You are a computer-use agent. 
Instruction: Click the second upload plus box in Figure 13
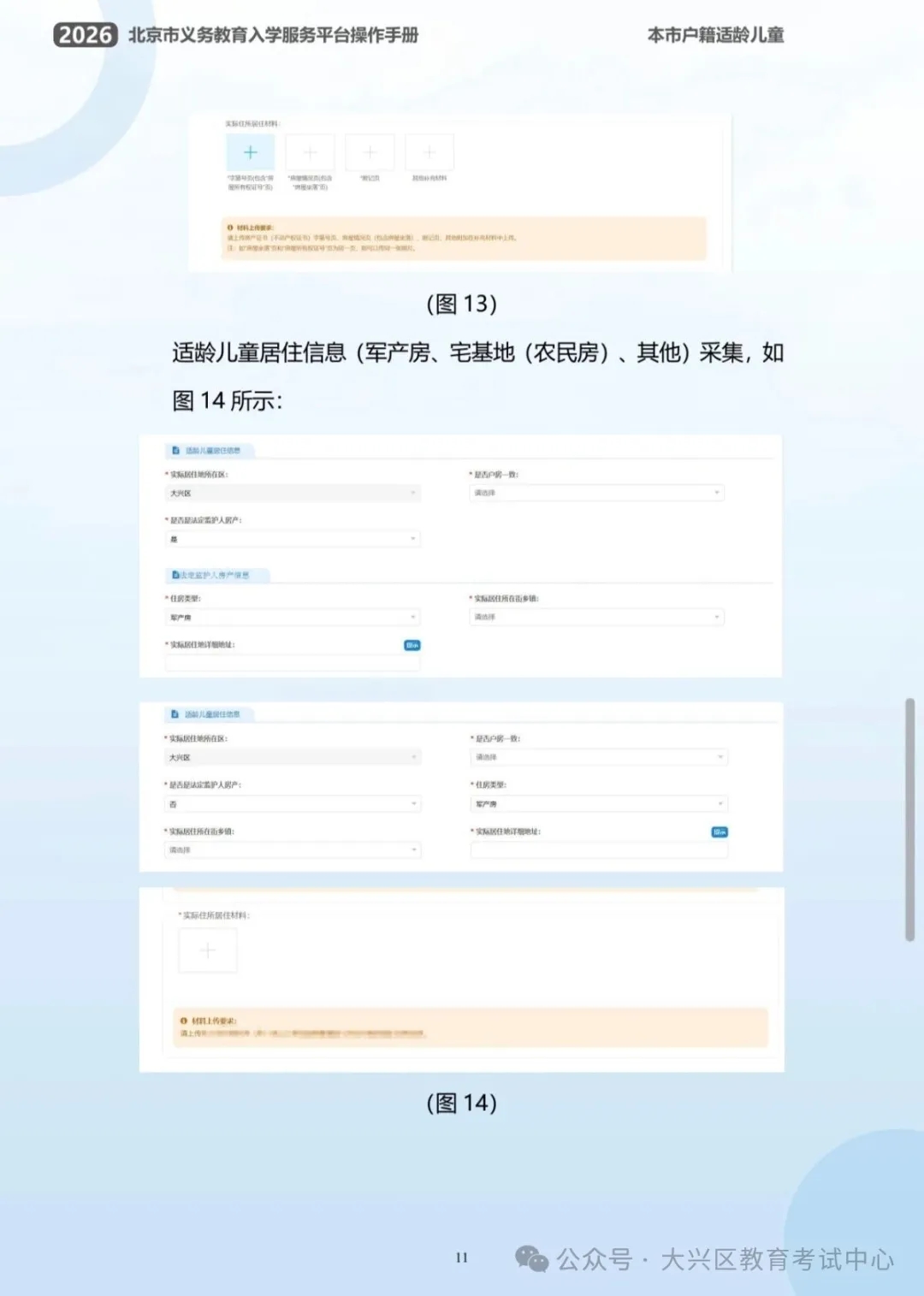[310, 152]
